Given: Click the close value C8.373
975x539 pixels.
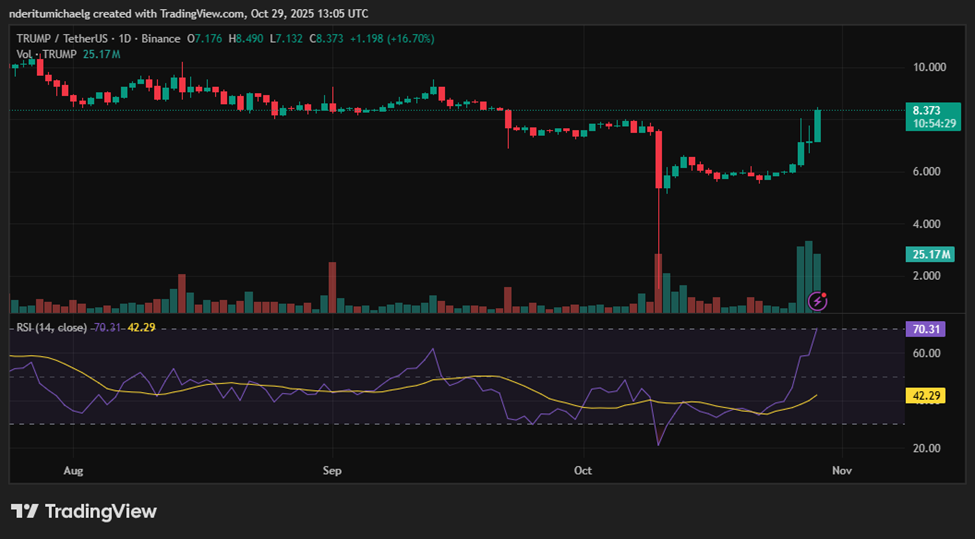Looking at the screenshot, I should click(x=326, y=39).
